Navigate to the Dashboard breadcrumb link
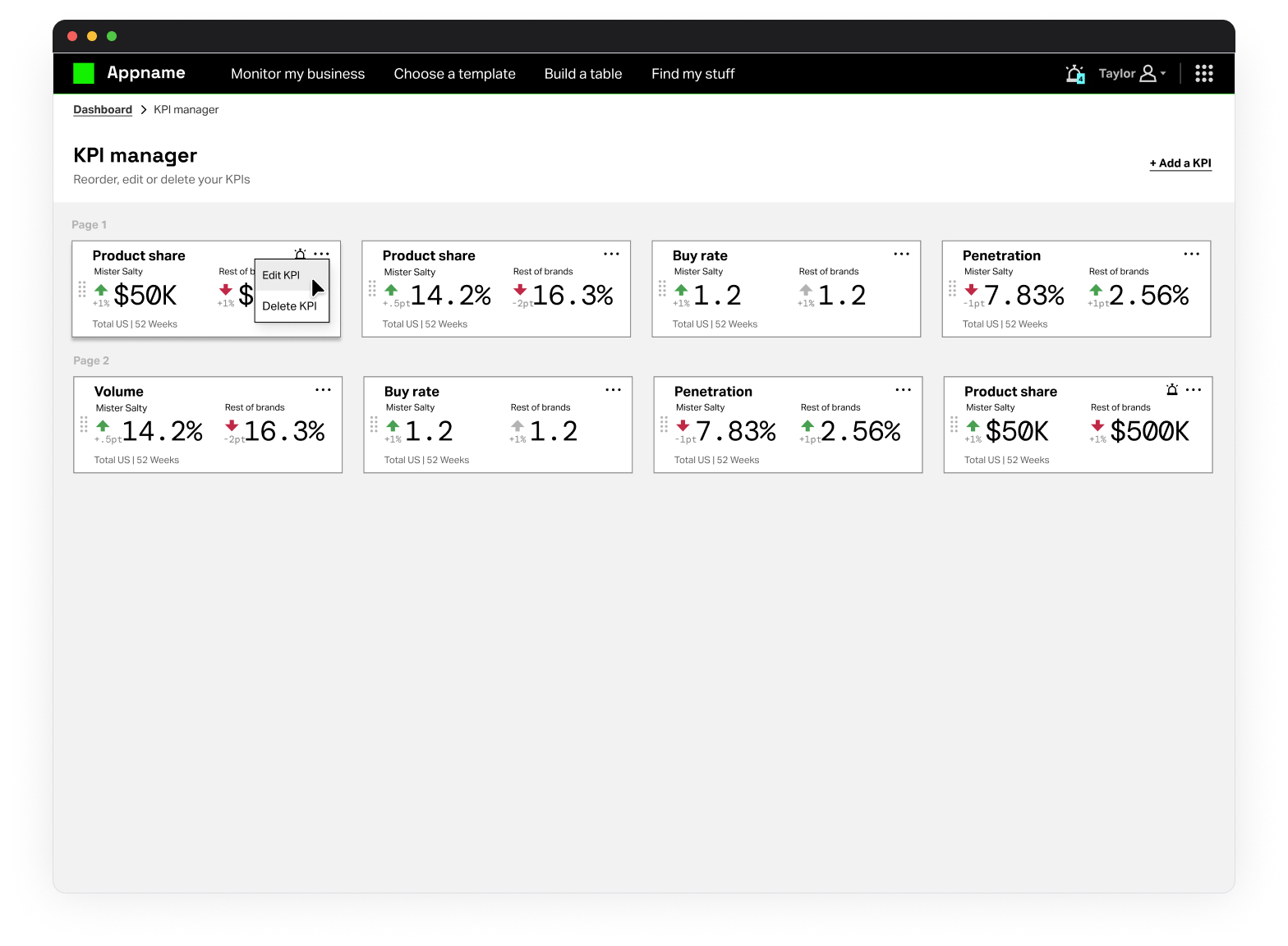This screenshot has height=946, width=1288. (x=103, y=110)
